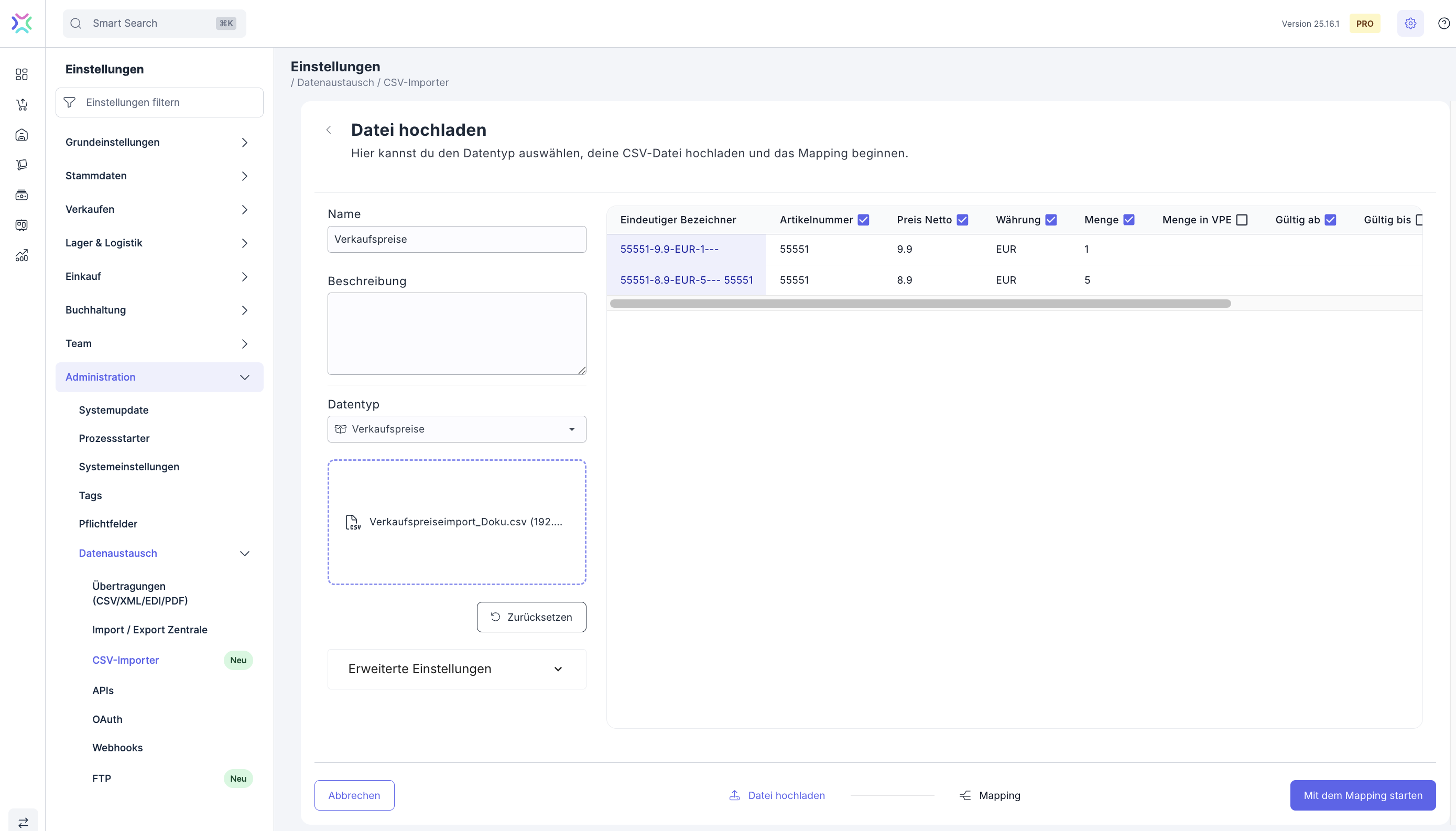Toggle the Gültig ab checkbox
This screenshot has height=831, width=1456.
pos(1331,220)
